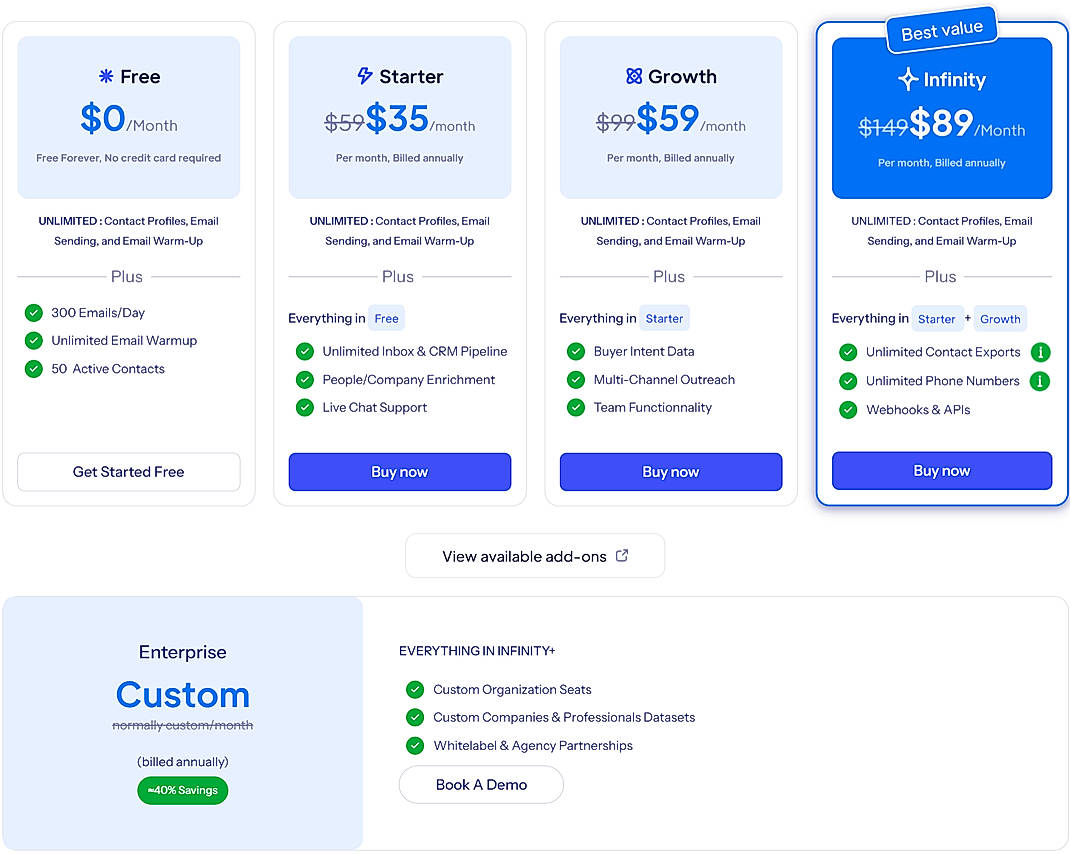Click the 'Webhooks & APIs' feature text
The width and height of the screenshot is (1070, 854).
[918, 410]
